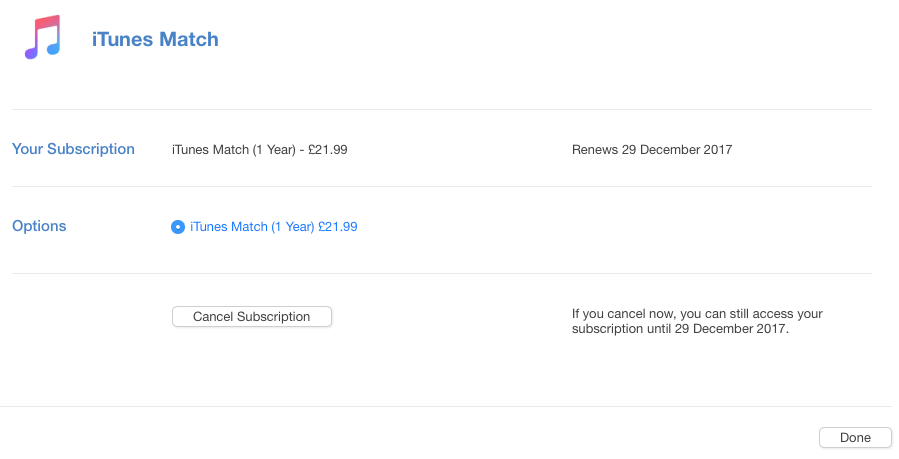Click the subscription description in Your Subscription row
Viewport: 899px width, 459px height.
click(x=259, y=150)
